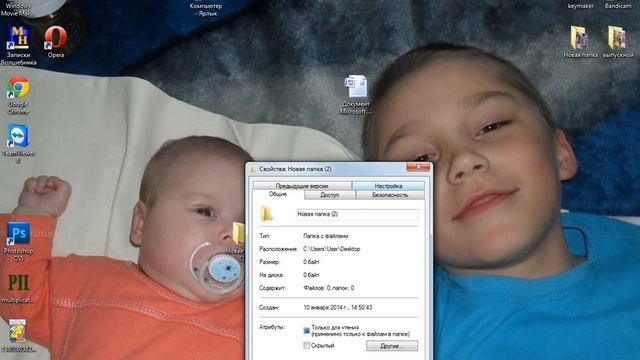
Task: Select the green РП multiplicat icon
Action: click(x=18, y=288)
